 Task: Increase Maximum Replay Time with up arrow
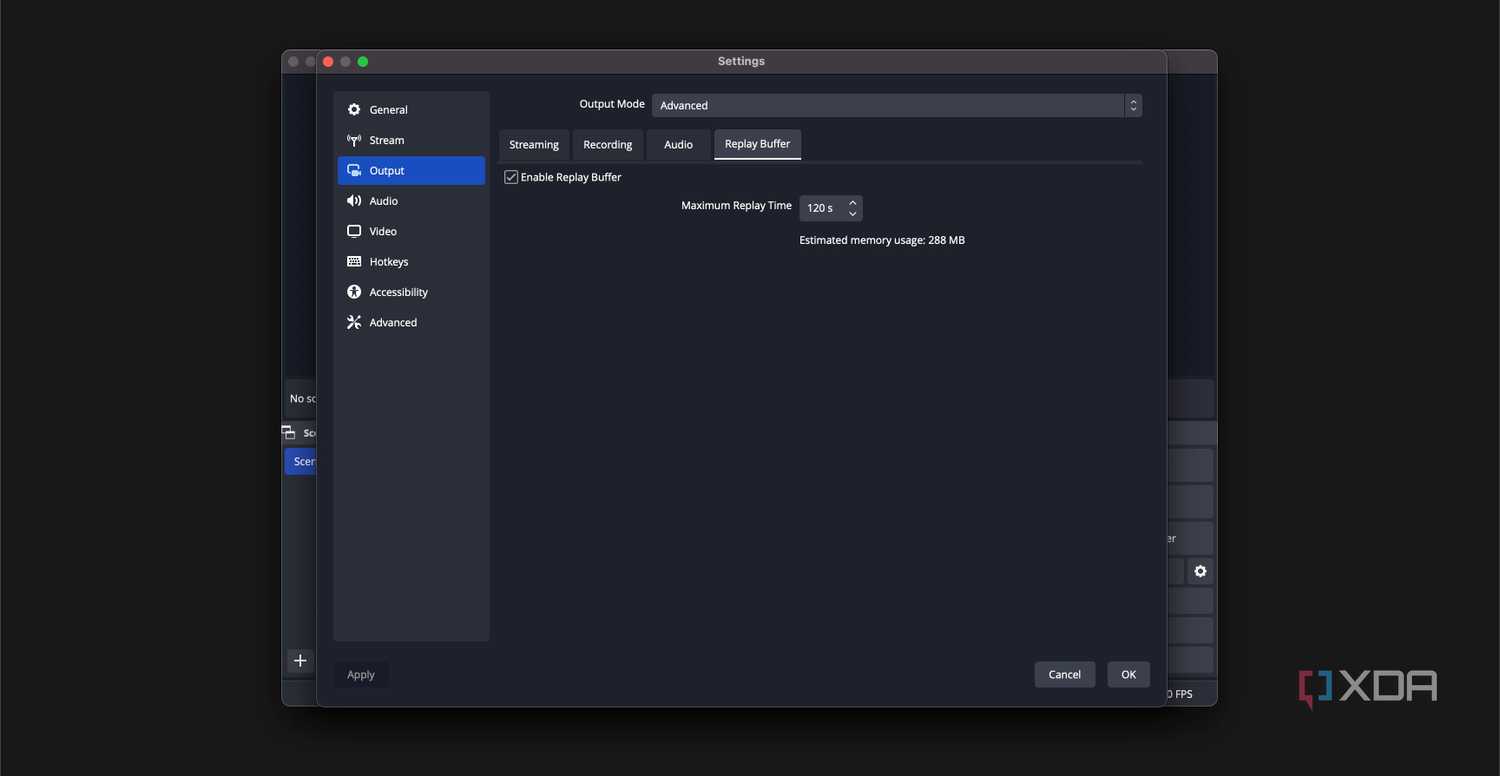pos(852,203)
